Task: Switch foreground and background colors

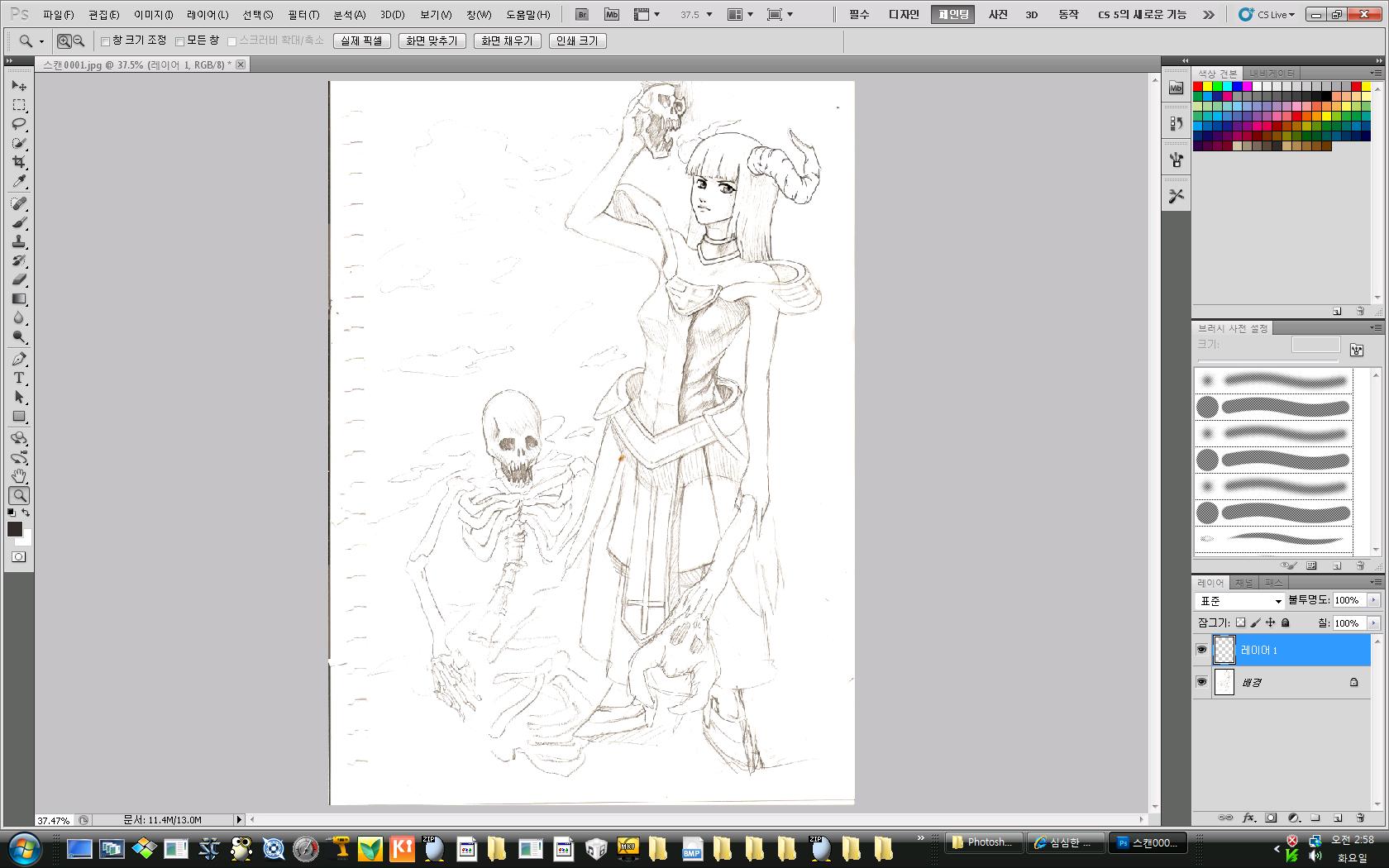Action: click(x=26, y=513)
